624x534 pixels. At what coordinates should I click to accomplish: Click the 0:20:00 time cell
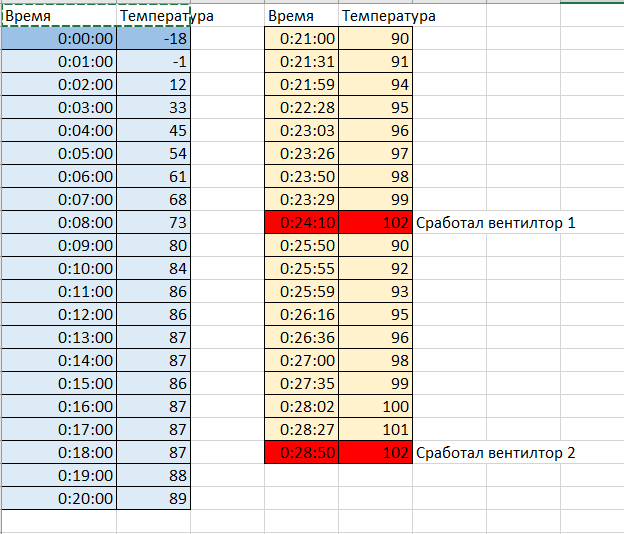pos(58,498)
